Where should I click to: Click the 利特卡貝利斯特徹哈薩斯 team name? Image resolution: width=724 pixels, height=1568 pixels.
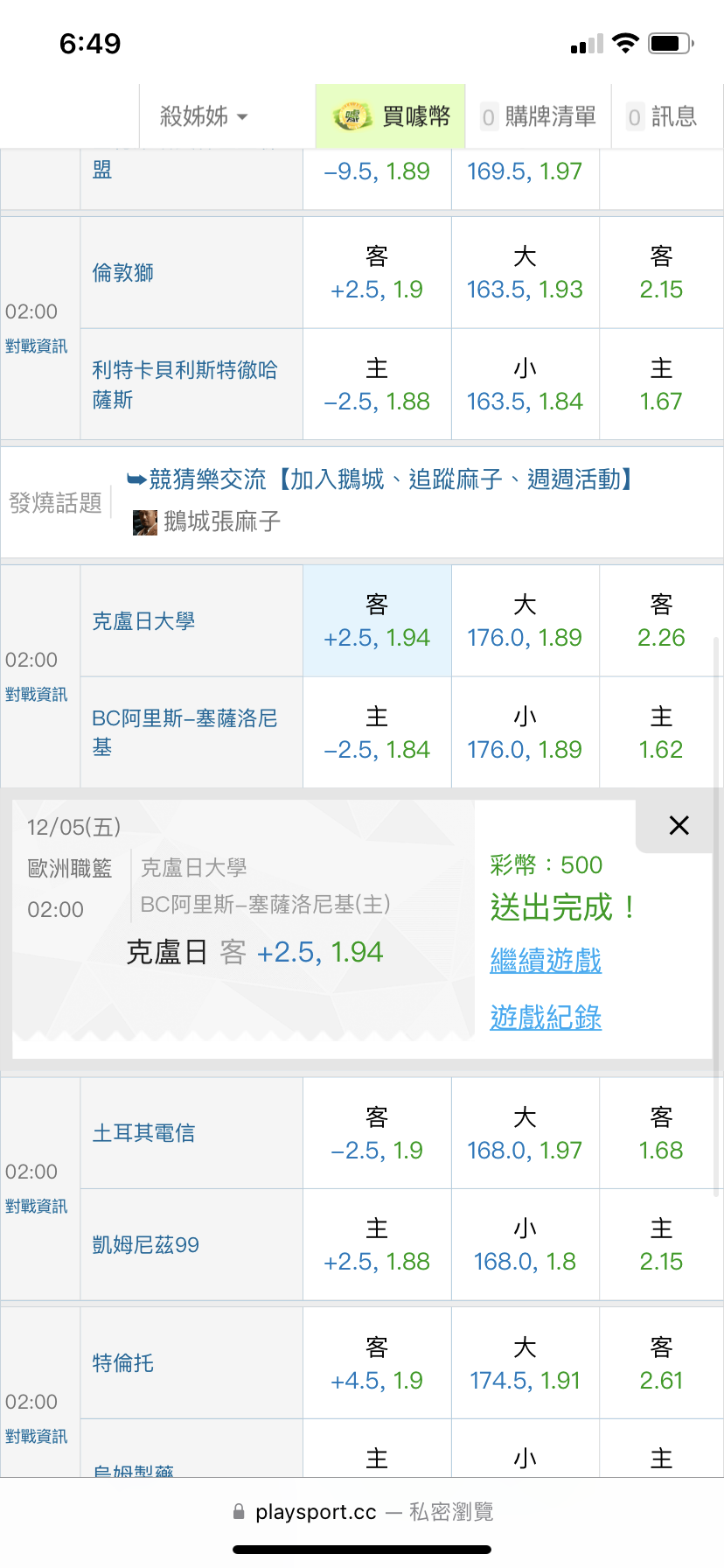click(x=184, y=385)
